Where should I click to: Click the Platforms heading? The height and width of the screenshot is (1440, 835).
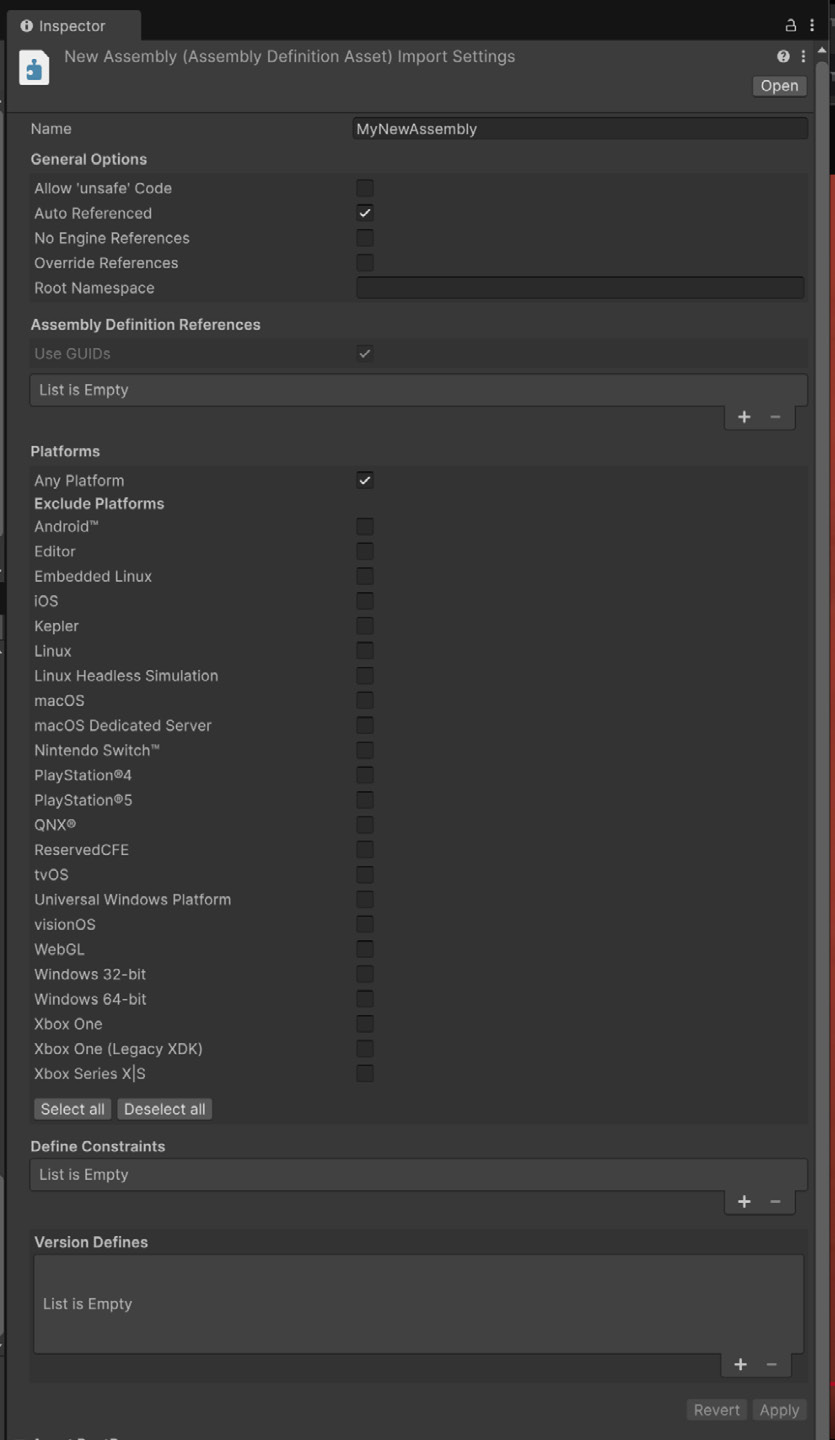coord(65,452)
